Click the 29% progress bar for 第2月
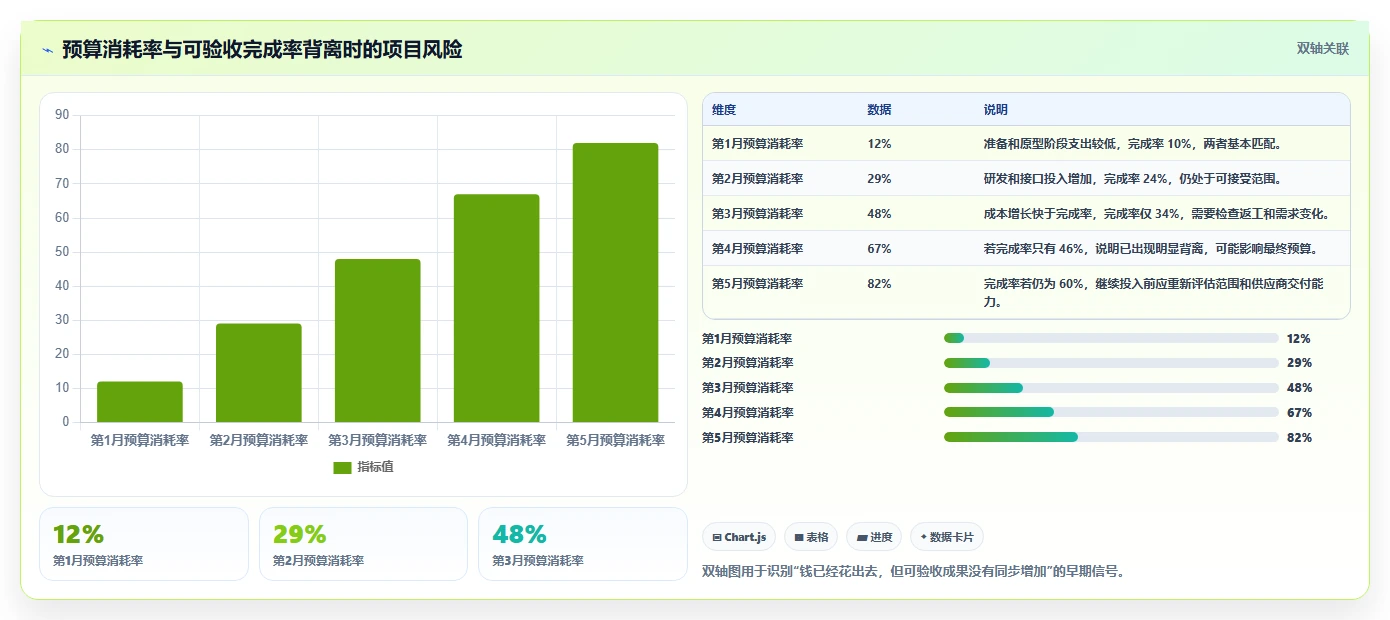This screenshot has height=620, width=1390. [1111, 363]
